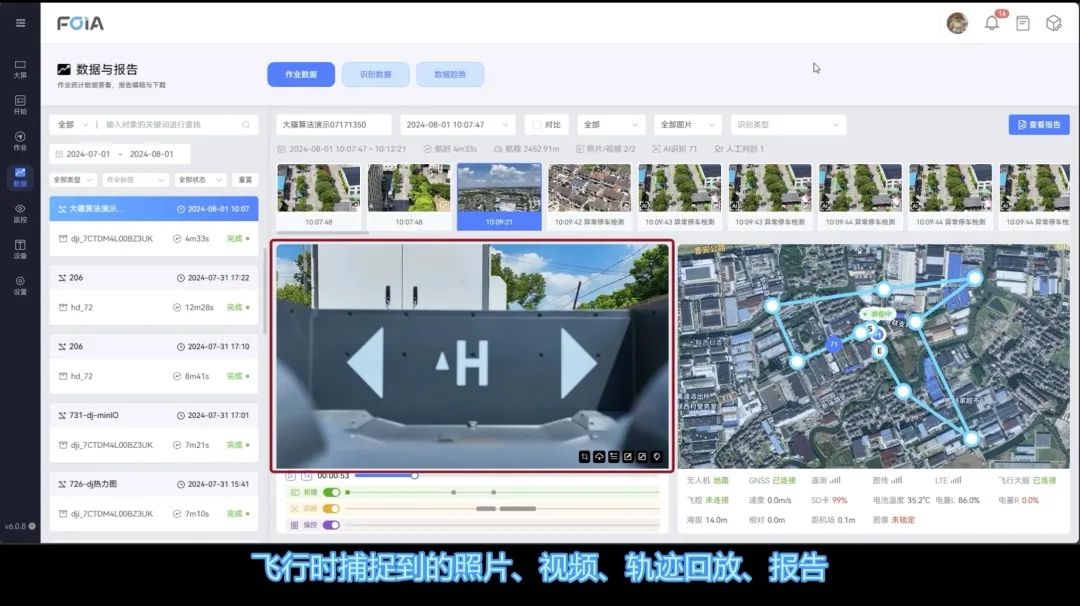Click the video playback progress slider handle
This screenshot has width=1080, height=606.
click(x=414, y=475)
